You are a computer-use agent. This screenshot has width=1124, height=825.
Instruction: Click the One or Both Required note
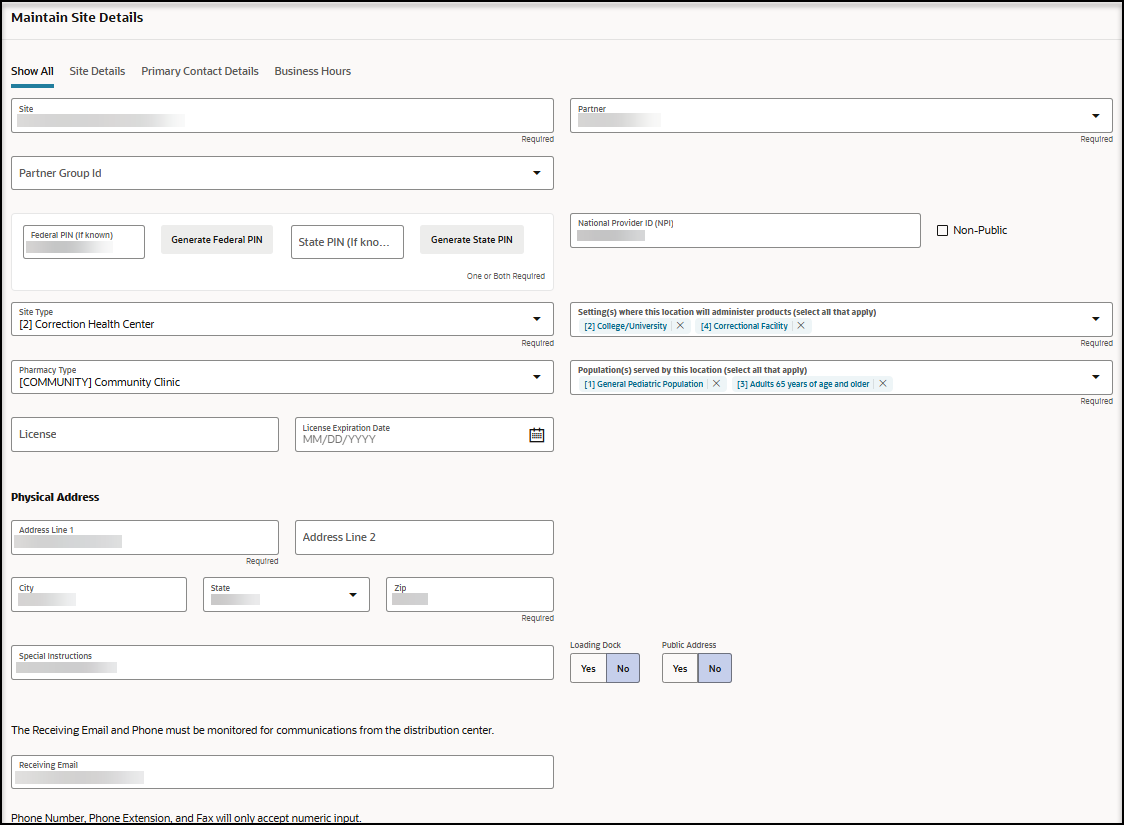505,276
